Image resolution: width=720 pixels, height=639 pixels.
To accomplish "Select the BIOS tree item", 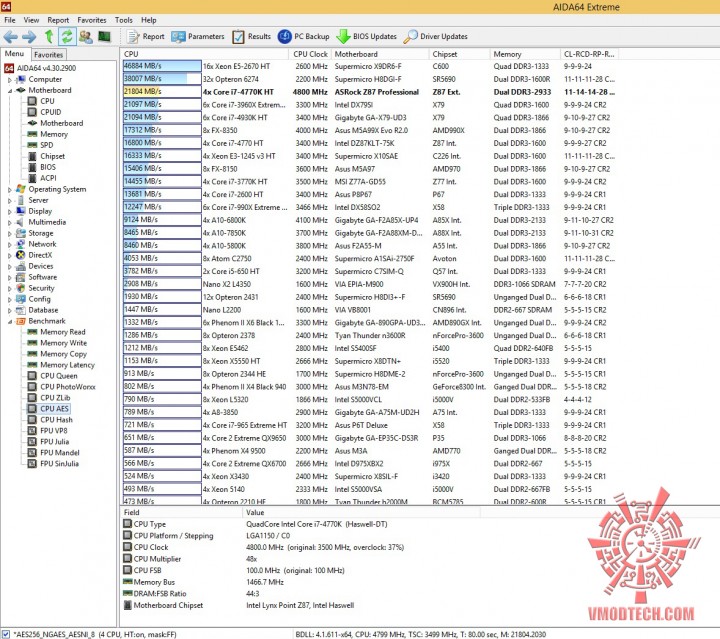I will click(42, 167).
